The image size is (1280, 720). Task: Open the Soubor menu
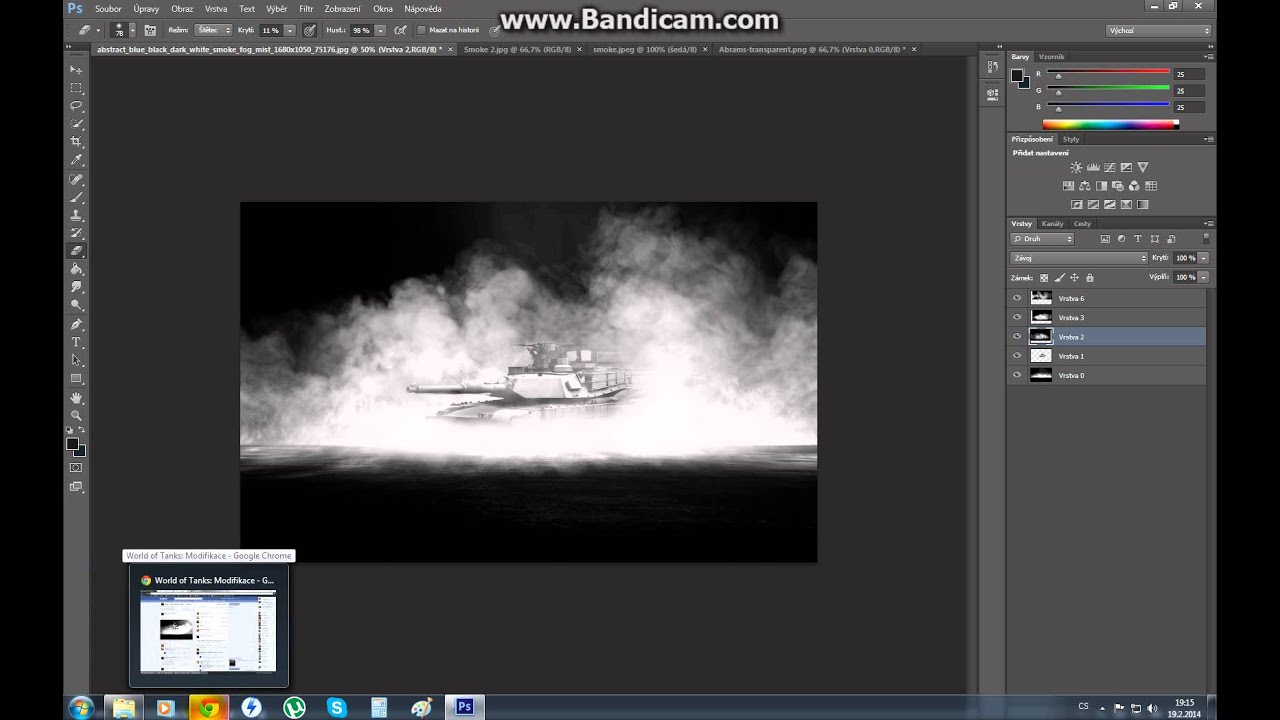(108, 9)
